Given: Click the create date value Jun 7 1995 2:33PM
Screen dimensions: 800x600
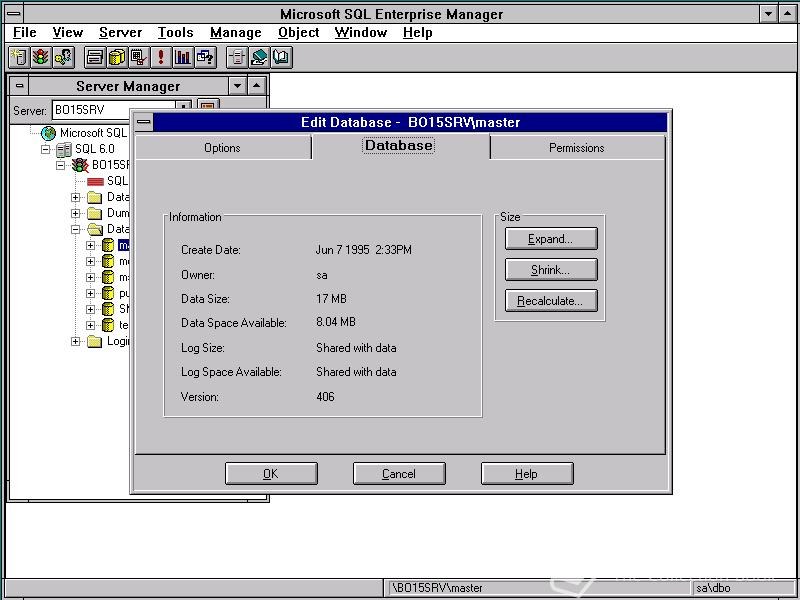Looking at the screenshot, I should pyautogui.click(x=364, y=250).
